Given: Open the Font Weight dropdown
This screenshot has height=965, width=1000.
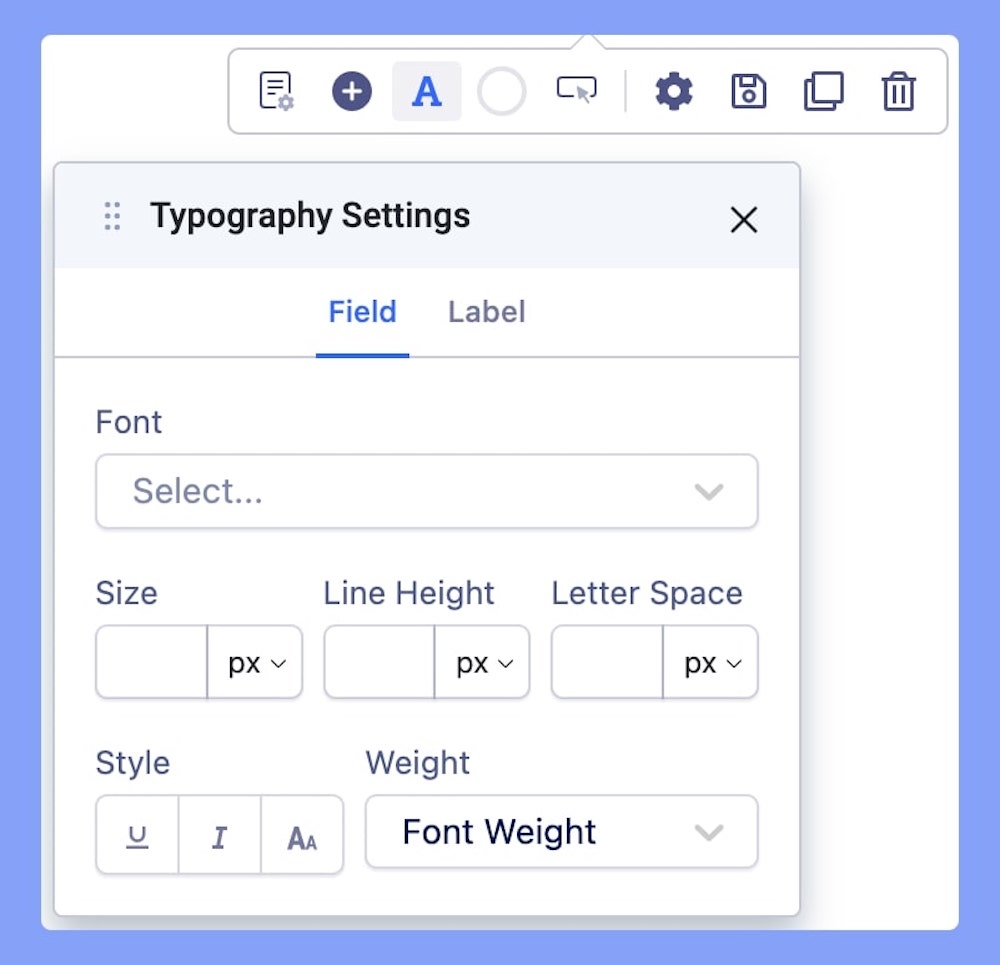Looking at the screenshot, I should (561, 832).
